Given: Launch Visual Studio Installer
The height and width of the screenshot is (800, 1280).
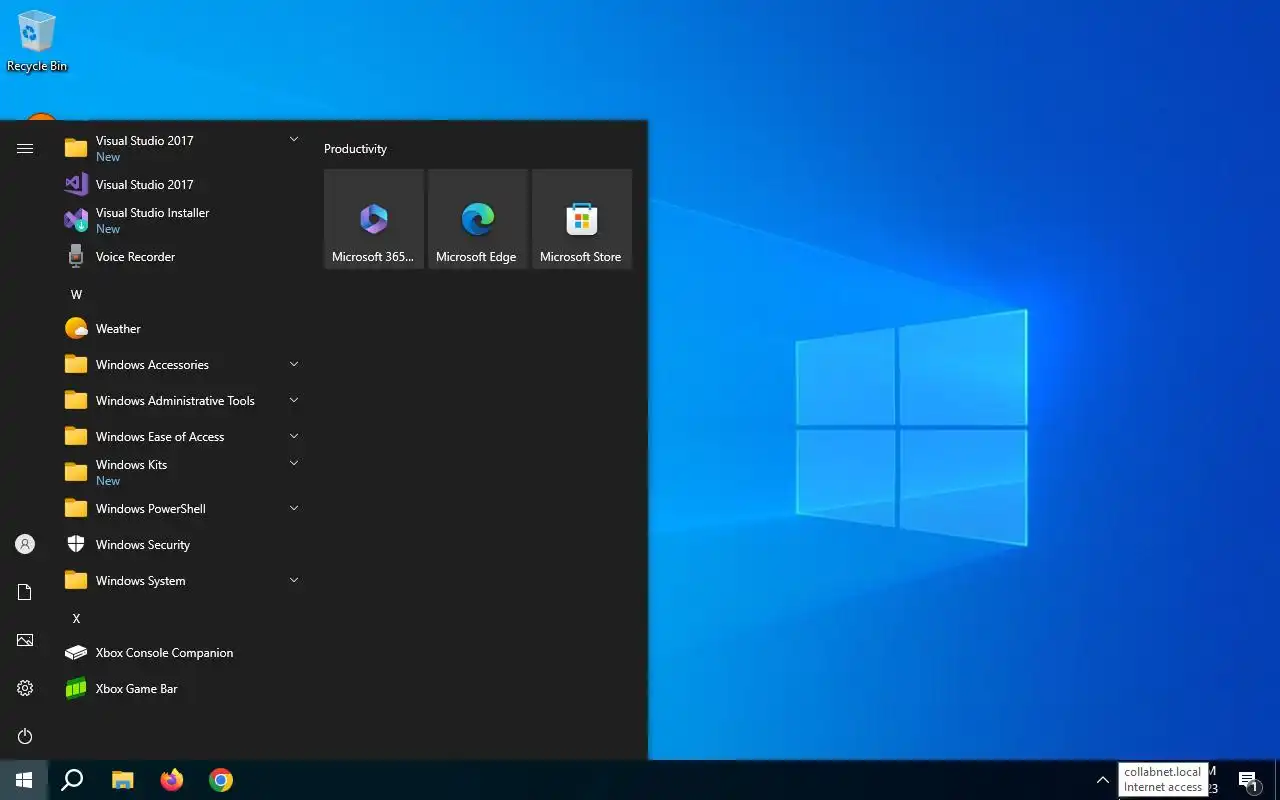Looking at the screenshot, I should (x=182, y=221).
